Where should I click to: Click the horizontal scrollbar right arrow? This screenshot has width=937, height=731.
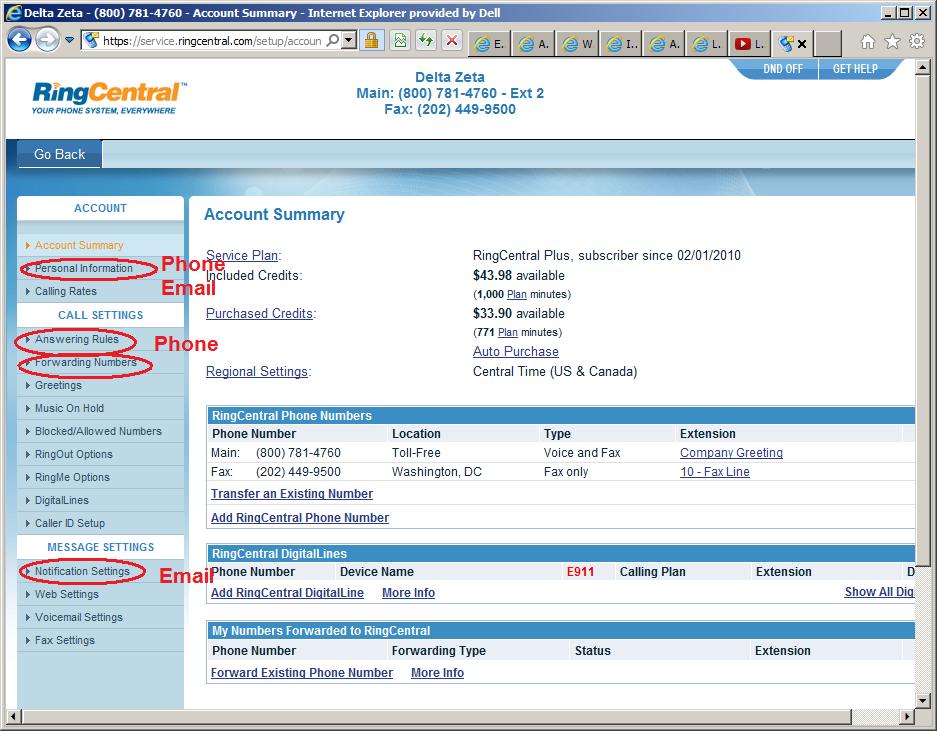click(x=908, y=716)
